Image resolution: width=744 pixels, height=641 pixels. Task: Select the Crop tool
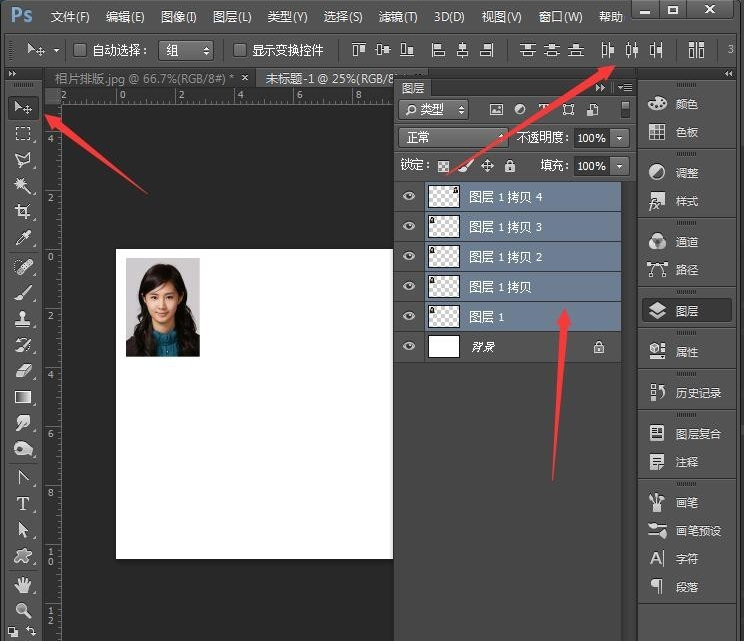click(22, 212)
